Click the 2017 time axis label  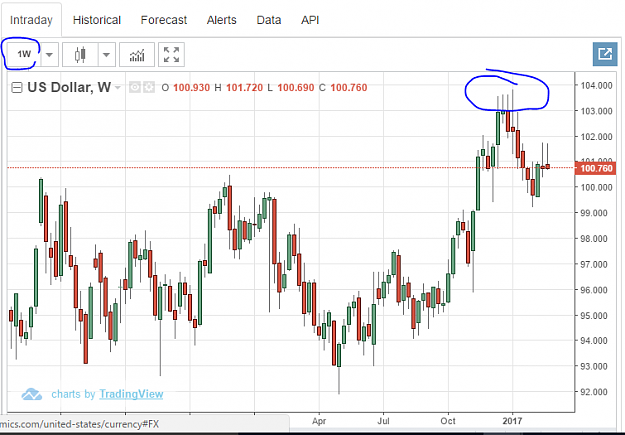pyautogui.click(x=512, y=421)
